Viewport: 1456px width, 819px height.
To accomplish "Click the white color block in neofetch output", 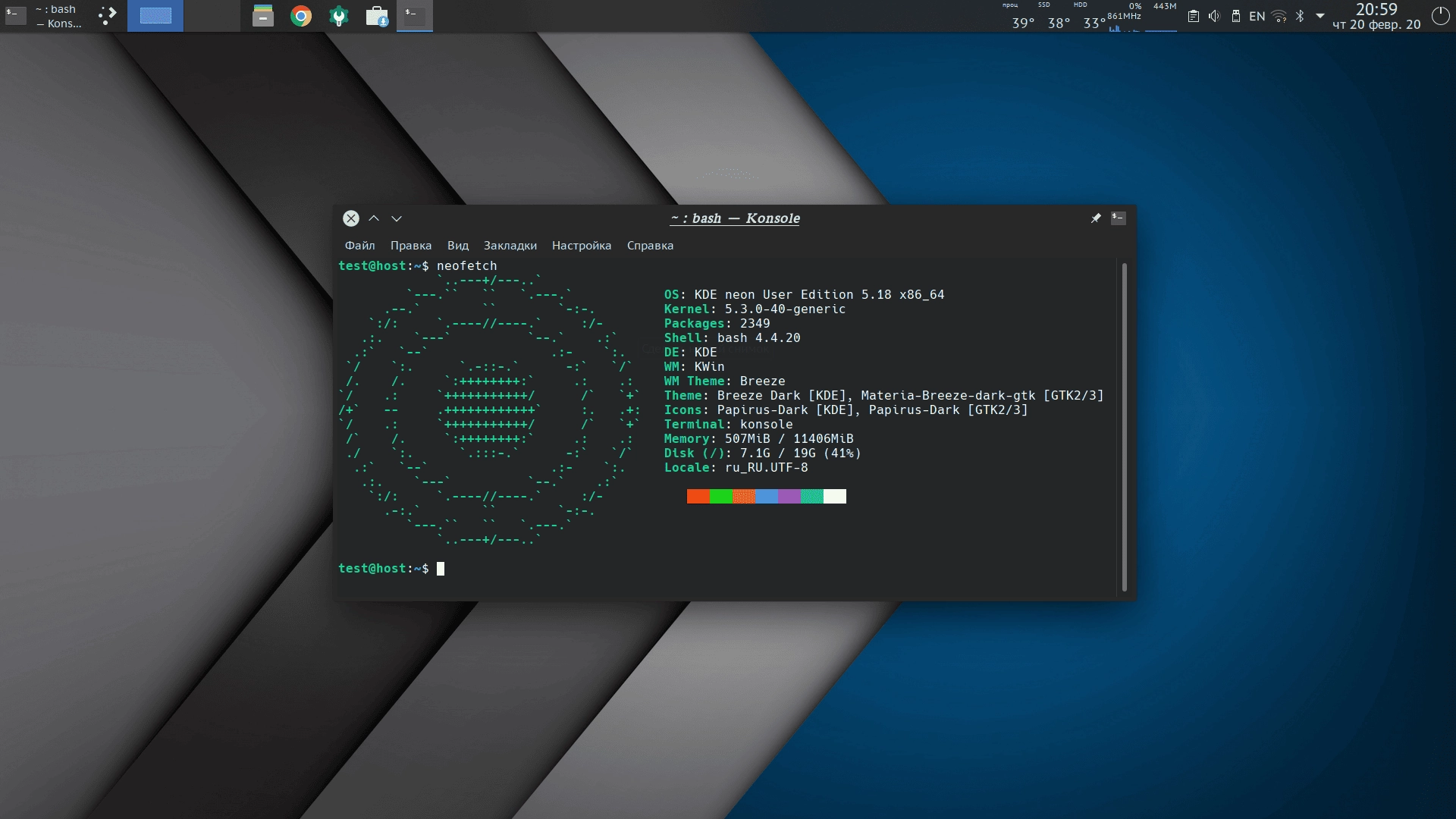I will 835,497.
